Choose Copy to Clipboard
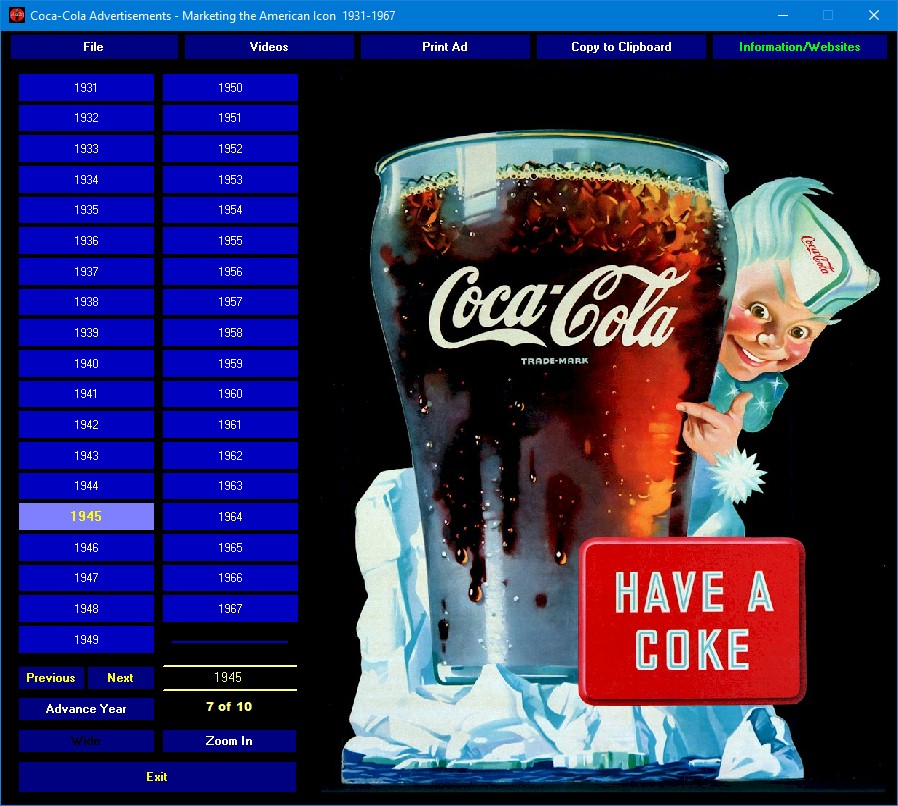898x806 pixels. pos(621,47)
